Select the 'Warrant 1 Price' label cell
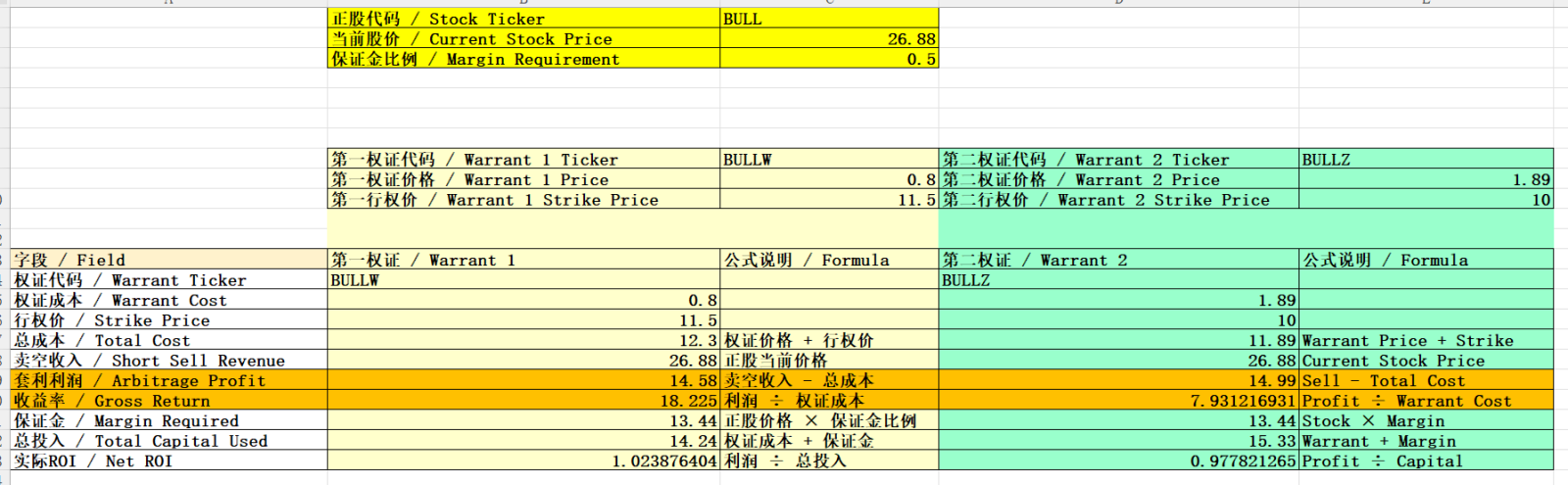 tap(523, 179)
